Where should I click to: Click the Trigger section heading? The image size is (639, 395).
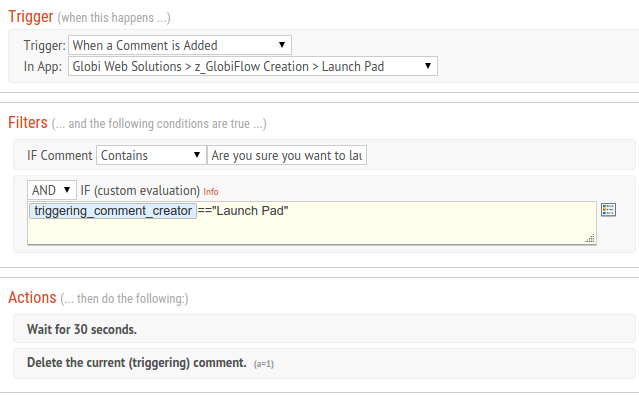pyautogui.click(x=31, y=17)
